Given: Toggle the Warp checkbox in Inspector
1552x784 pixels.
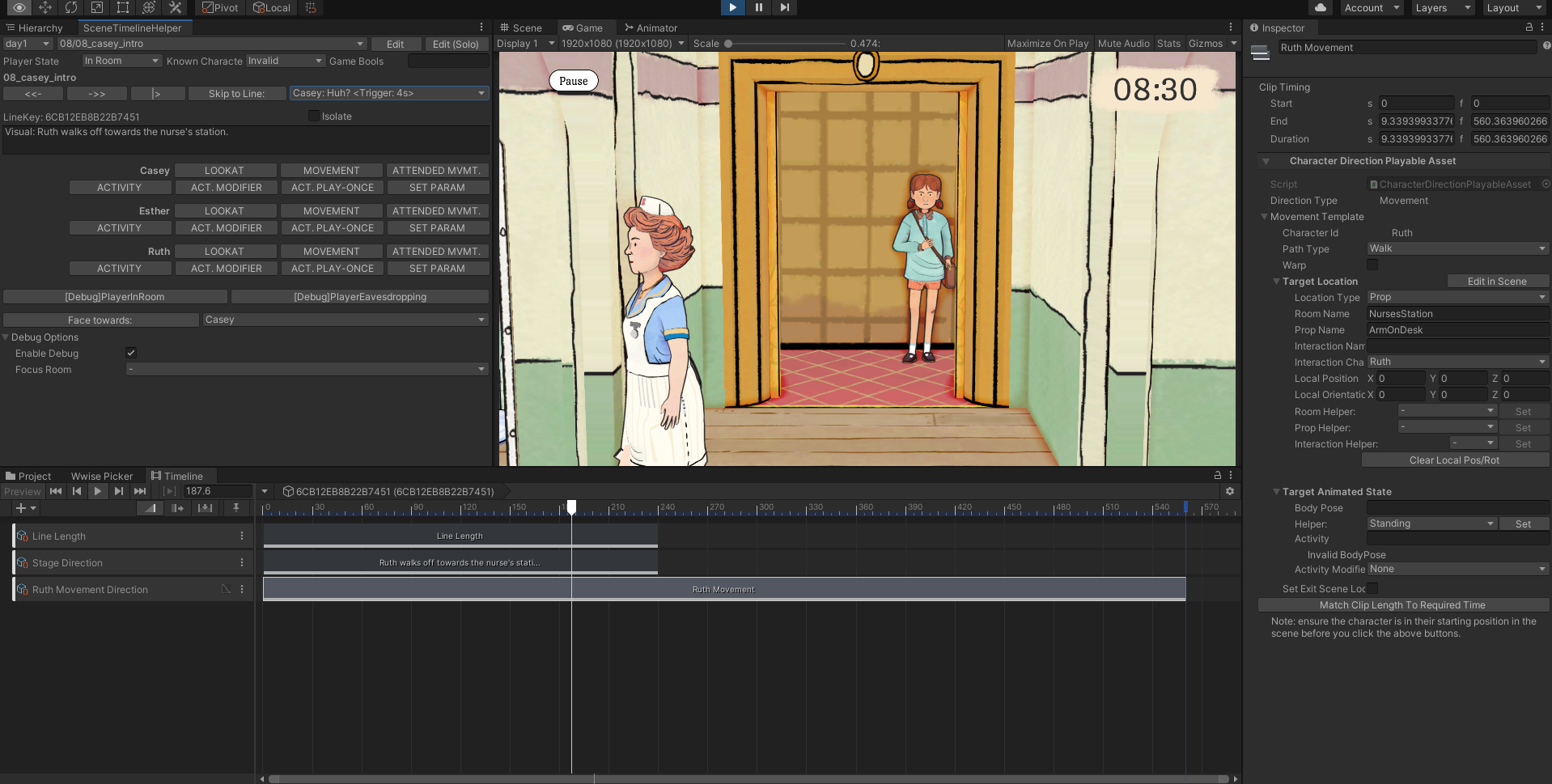Looking at the screenshot, I should tap(1372, 265).
